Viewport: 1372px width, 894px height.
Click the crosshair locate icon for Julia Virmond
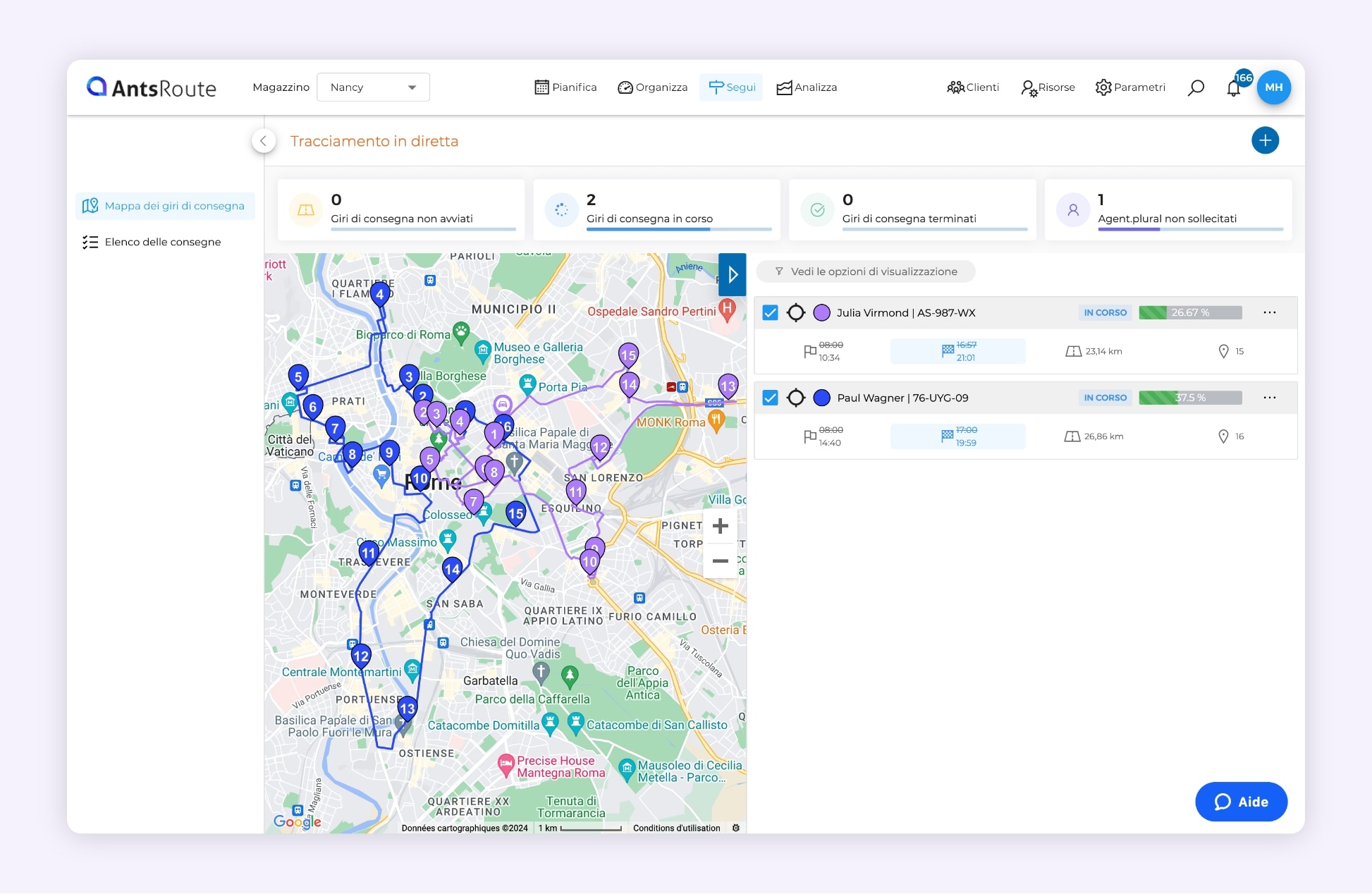coord(796,312)
